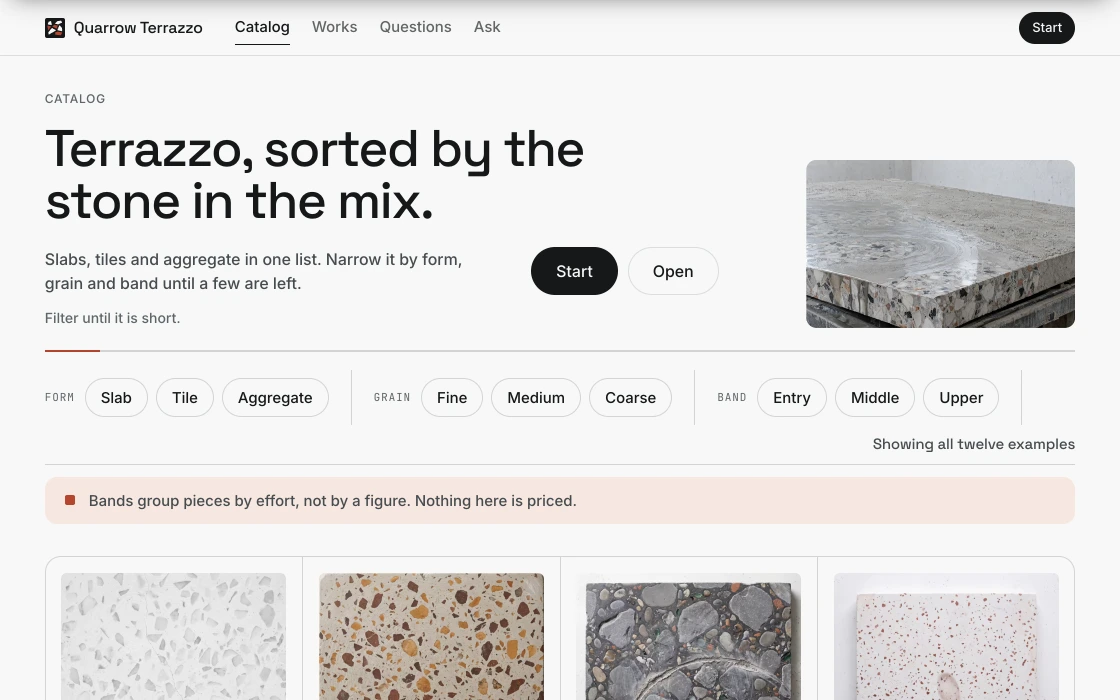The height and width of the screenshot is (700, 1120).
Task: Select the Ask nav item
Action: point(487,27)
